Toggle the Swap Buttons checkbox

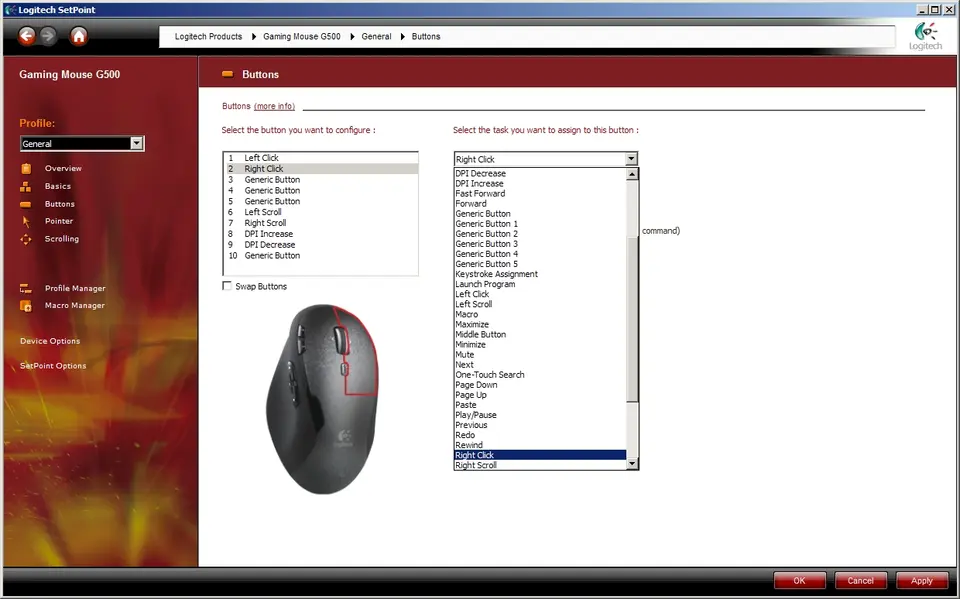point(228,287)
